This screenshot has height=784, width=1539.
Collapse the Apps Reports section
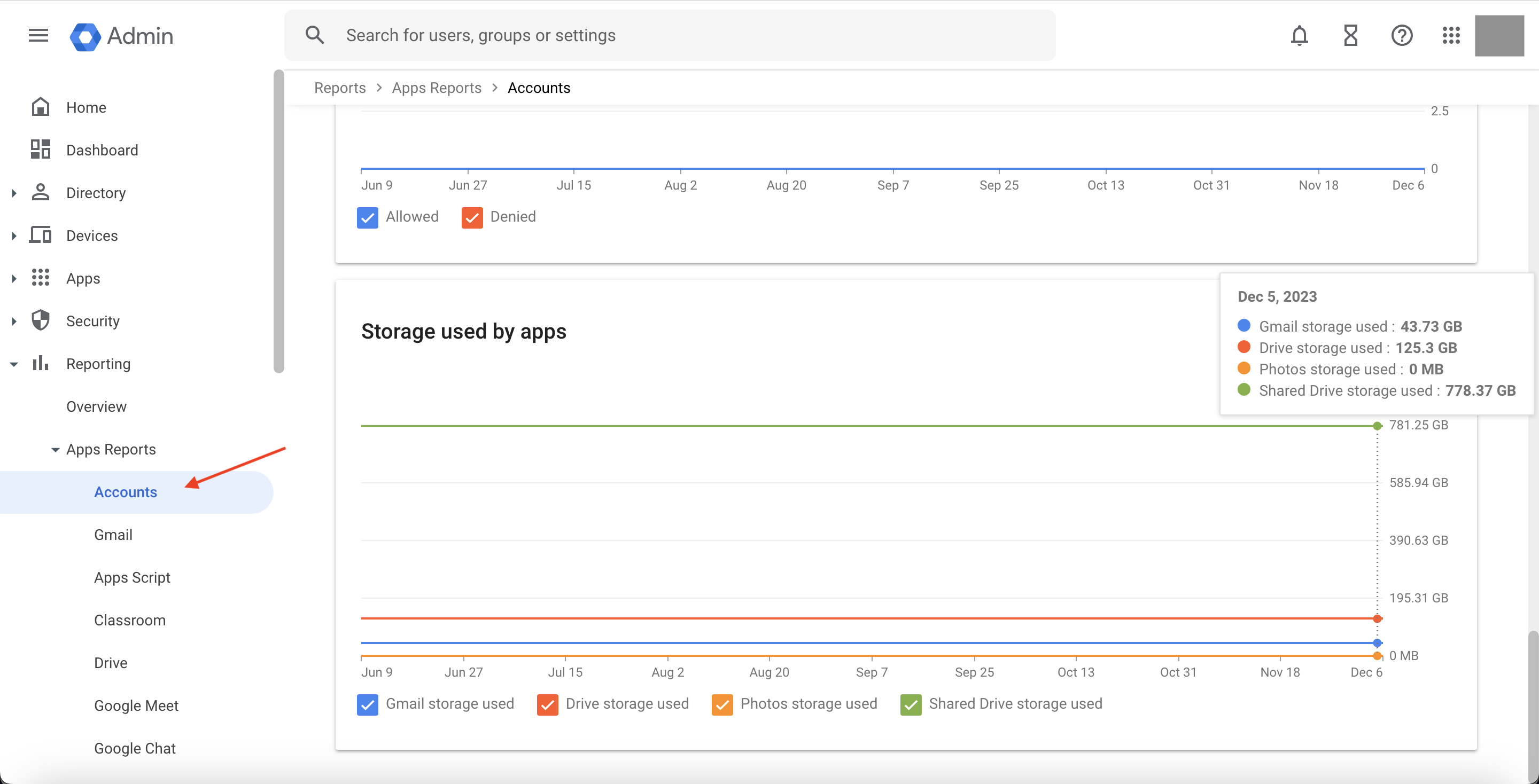[55, 449]
